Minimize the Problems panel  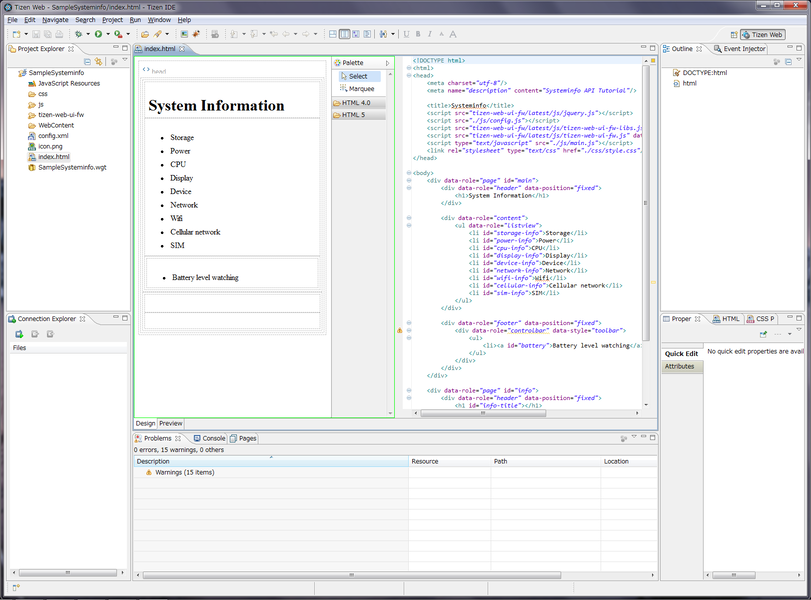point(644,437)
